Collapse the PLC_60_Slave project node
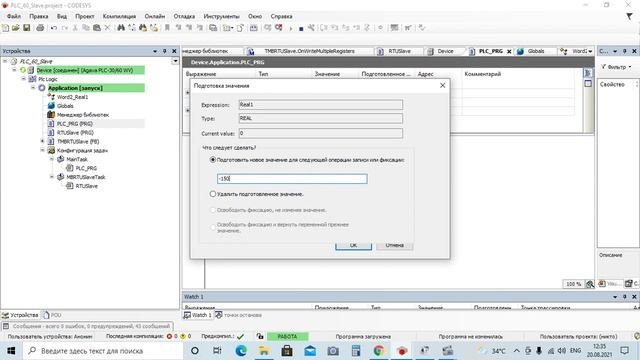The width and height of the screenshot is (640, 360). [x=5, y=61]
